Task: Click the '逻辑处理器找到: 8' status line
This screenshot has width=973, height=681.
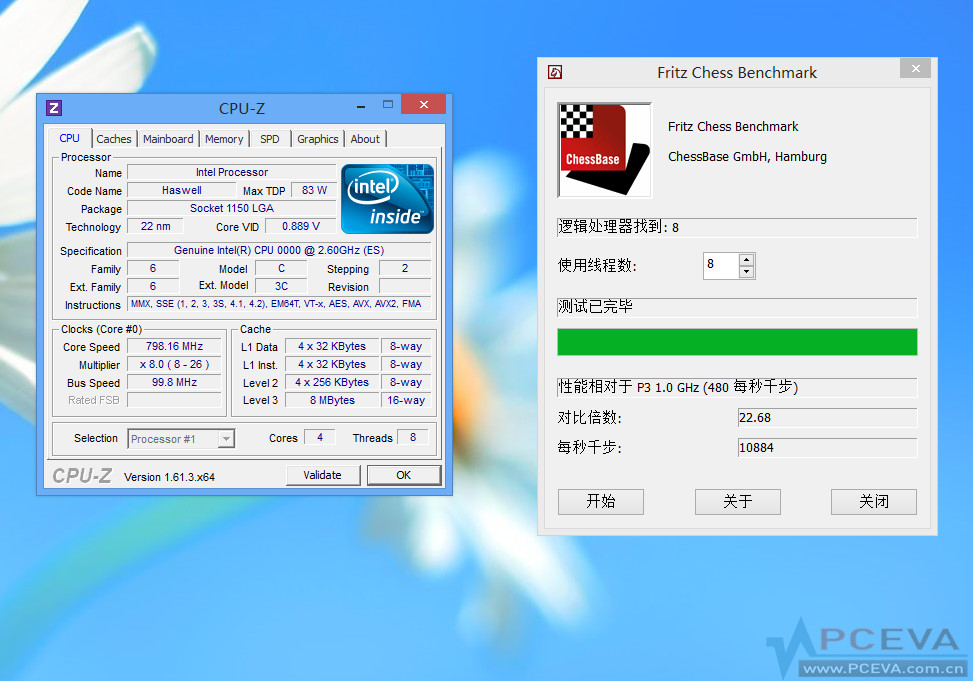Action: click(x=737, y=227)
